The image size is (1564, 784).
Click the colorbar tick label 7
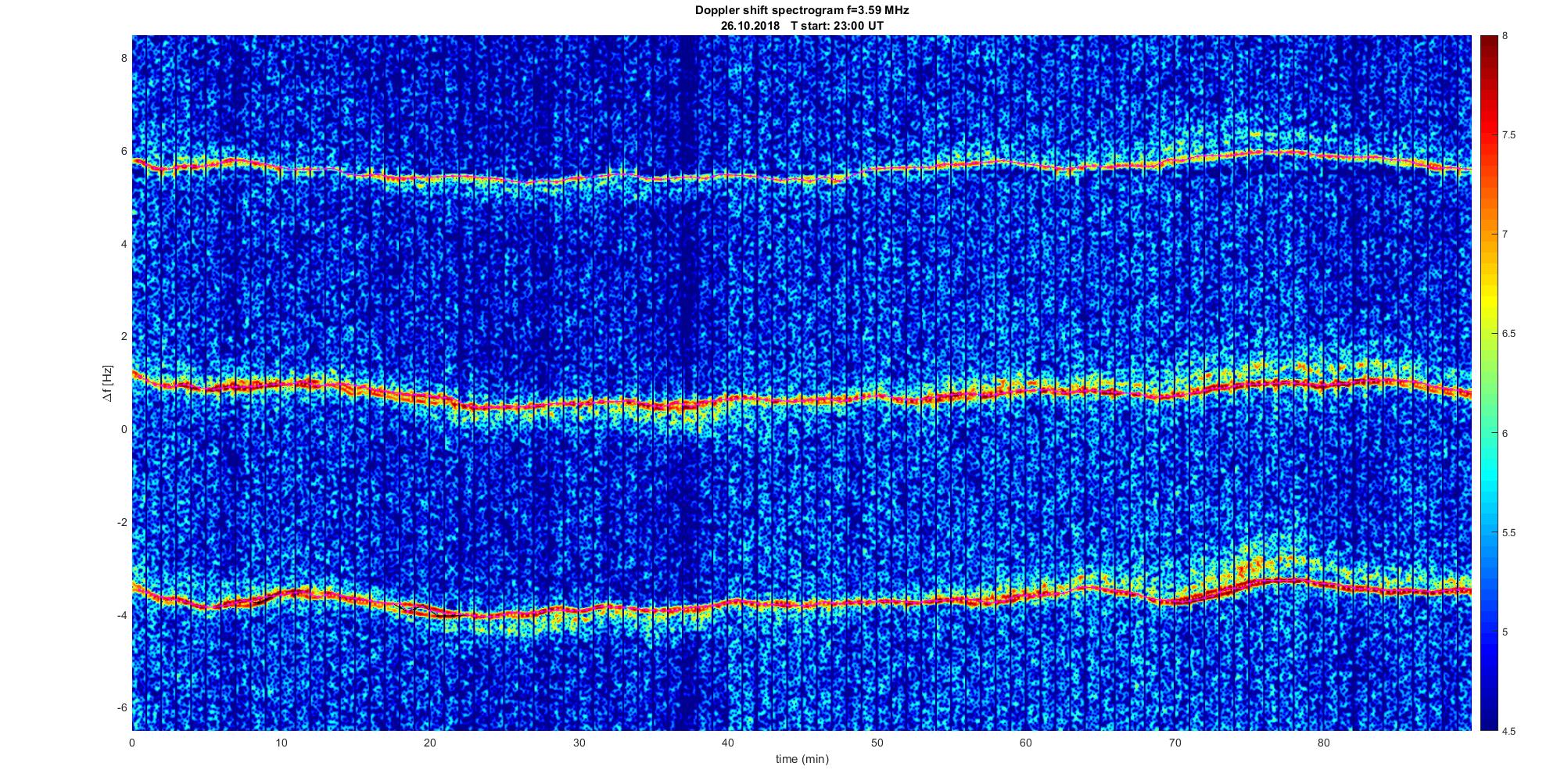click(x=1505, y=234)
